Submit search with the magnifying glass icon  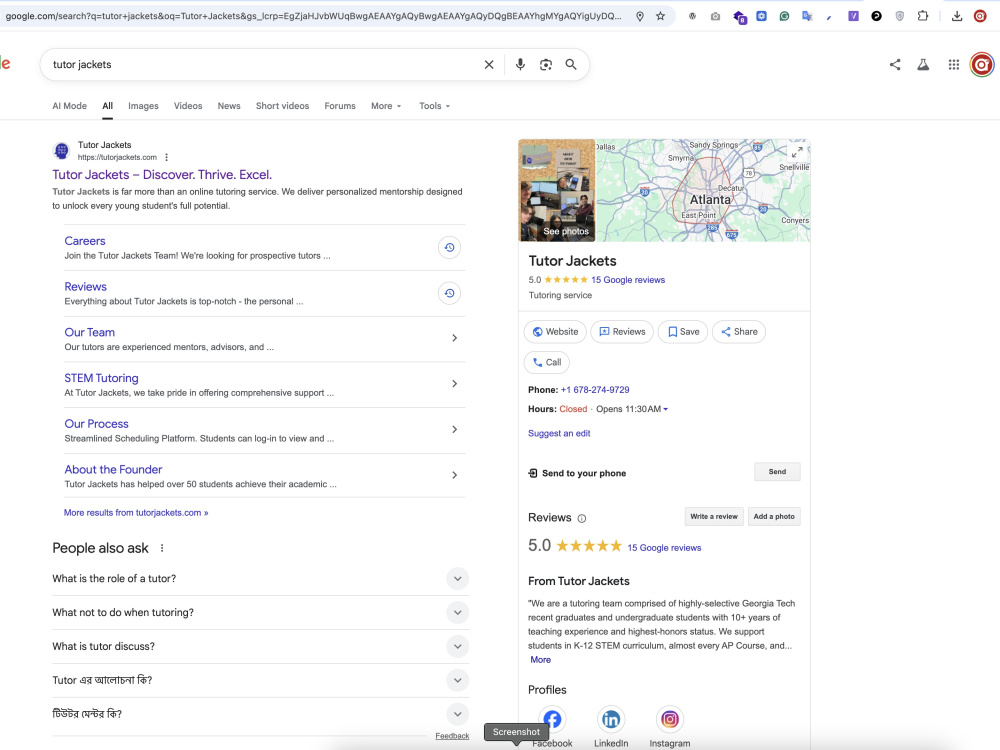tap(571, 64)
